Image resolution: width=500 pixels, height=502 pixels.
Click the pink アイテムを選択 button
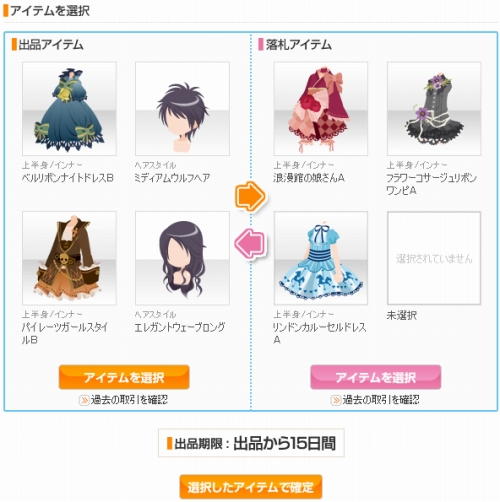coord(376,377)
